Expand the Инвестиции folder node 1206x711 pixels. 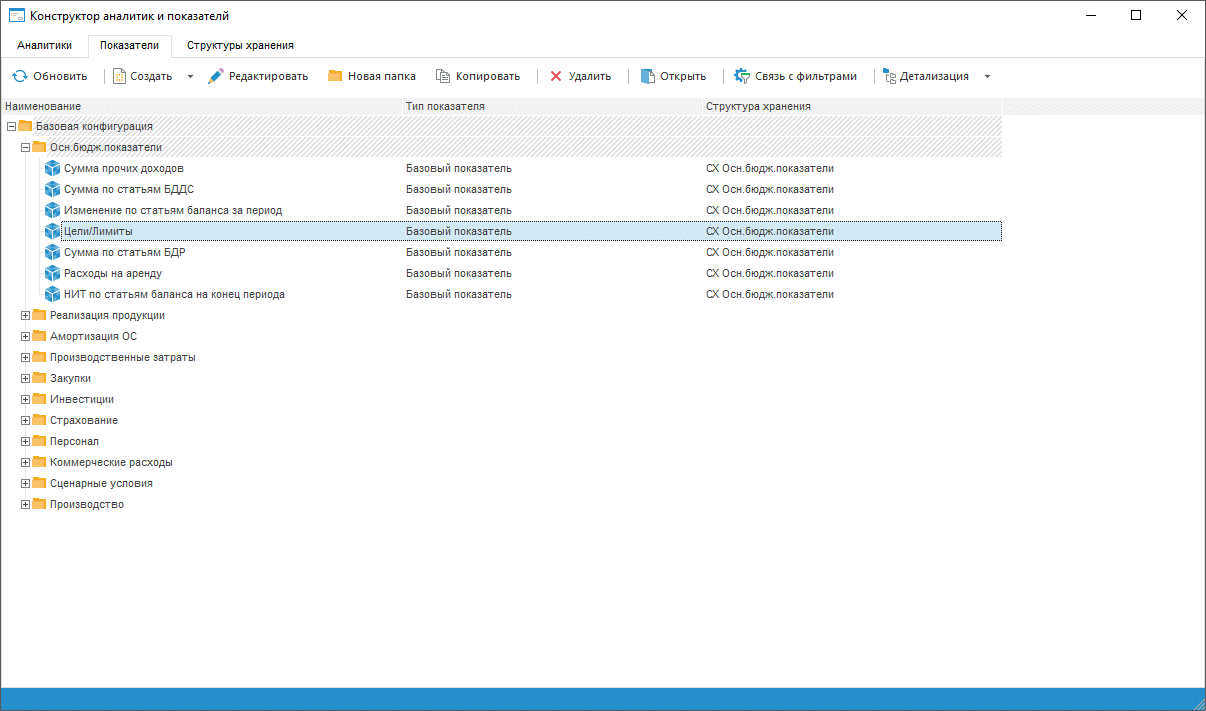(x=26, y=399)
